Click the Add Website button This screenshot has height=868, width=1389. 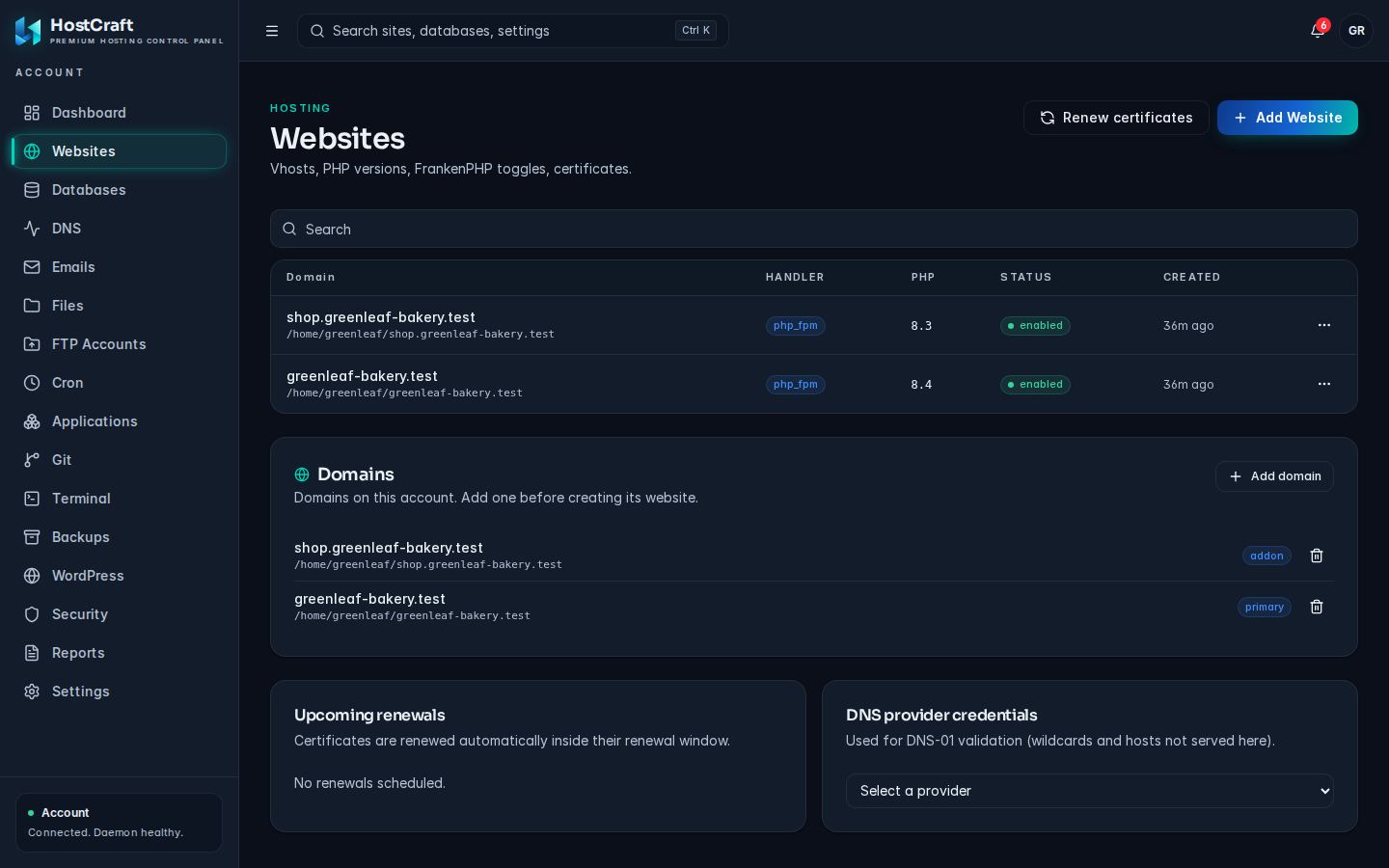pyautogui.click(x=1288, y=118)
